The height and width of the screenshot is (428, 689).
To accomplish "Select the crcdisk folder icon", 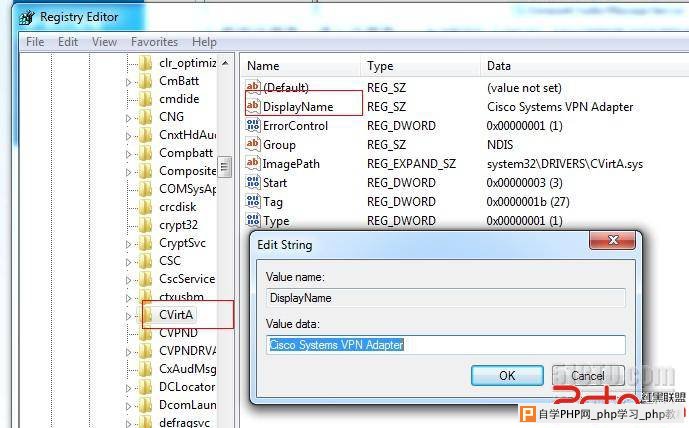I will click(145, 207).
